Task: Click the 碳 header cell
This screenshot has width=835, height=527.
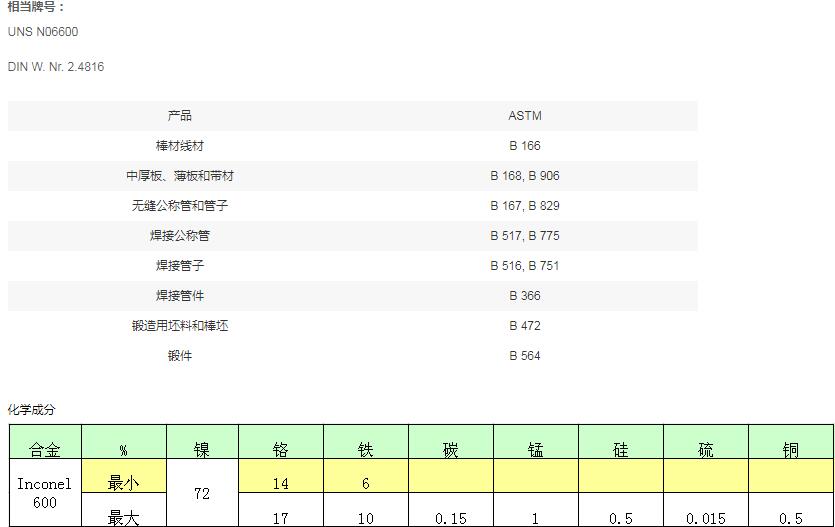Action: (451, 442)
